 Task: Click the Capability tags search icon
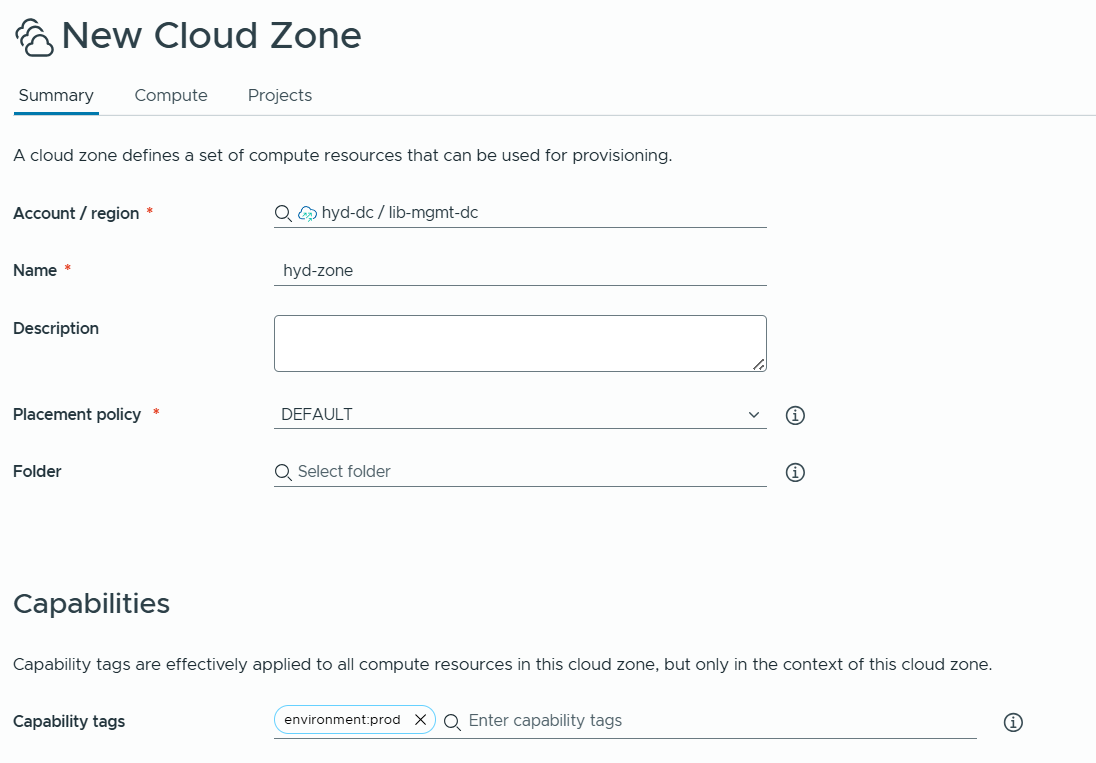452,722
